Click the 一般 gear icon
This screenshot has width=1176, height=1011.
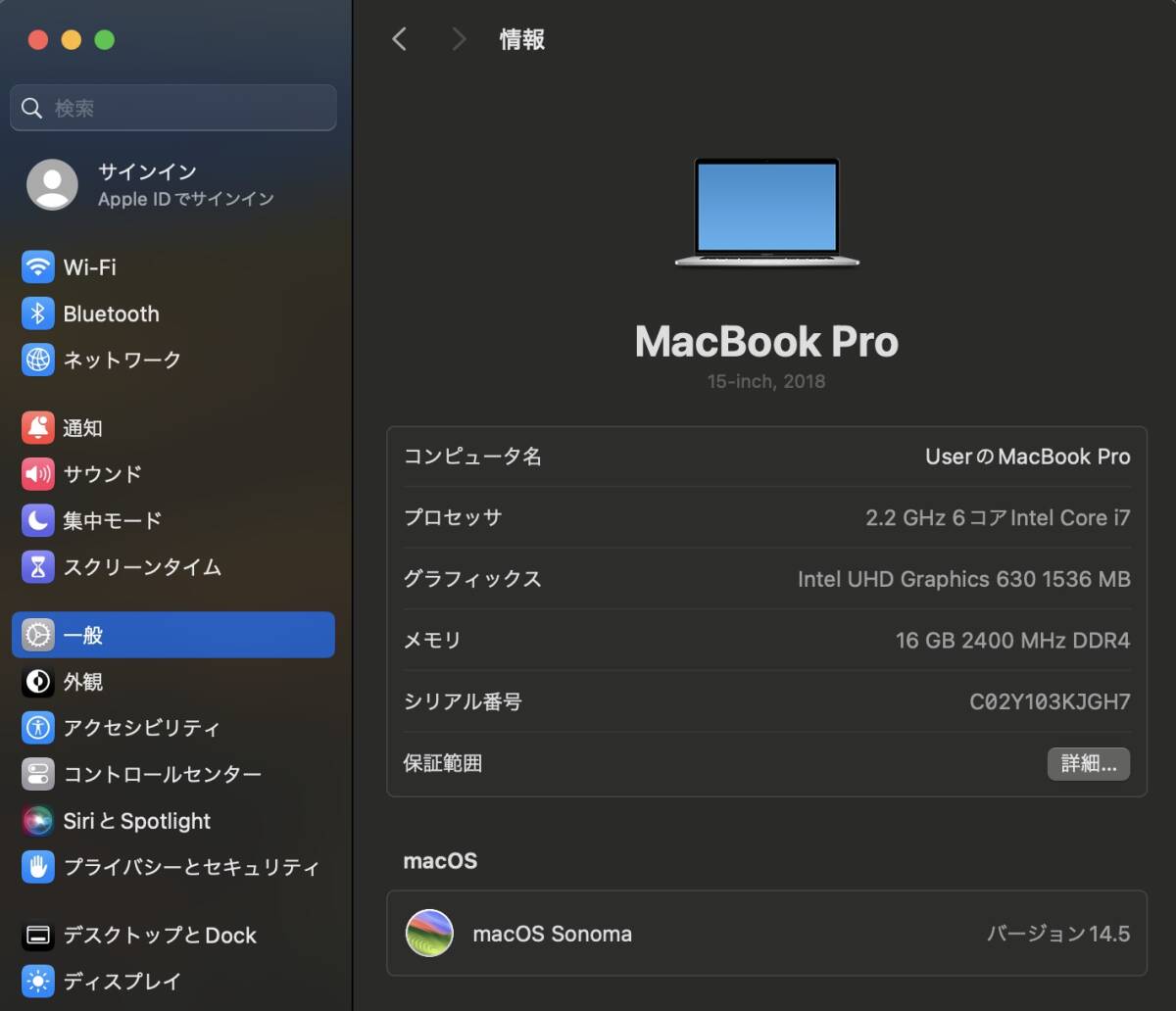[x=38, y=635]
